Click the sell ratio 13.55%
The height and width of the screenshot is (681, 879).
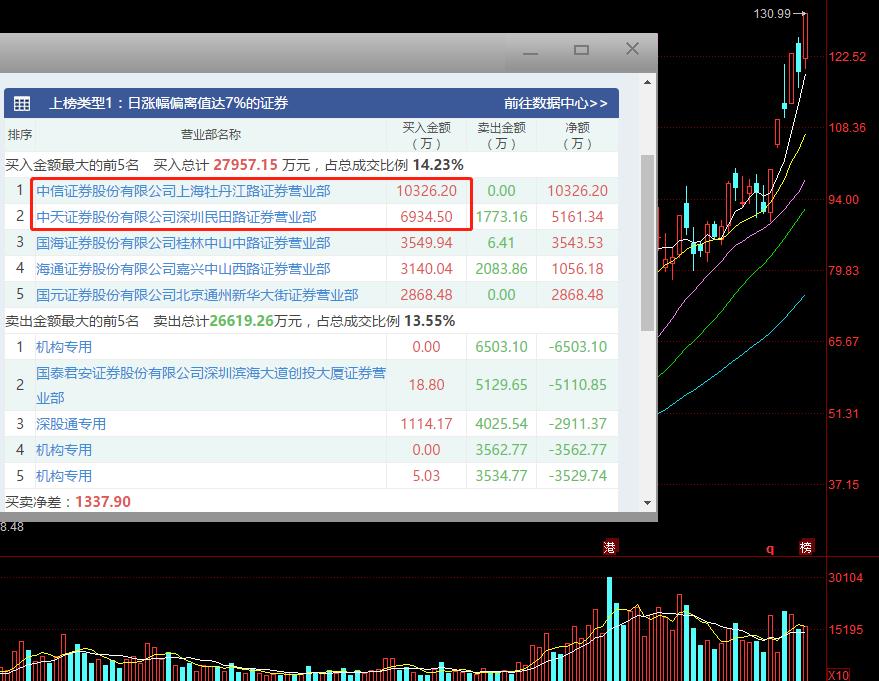(429, 321)
